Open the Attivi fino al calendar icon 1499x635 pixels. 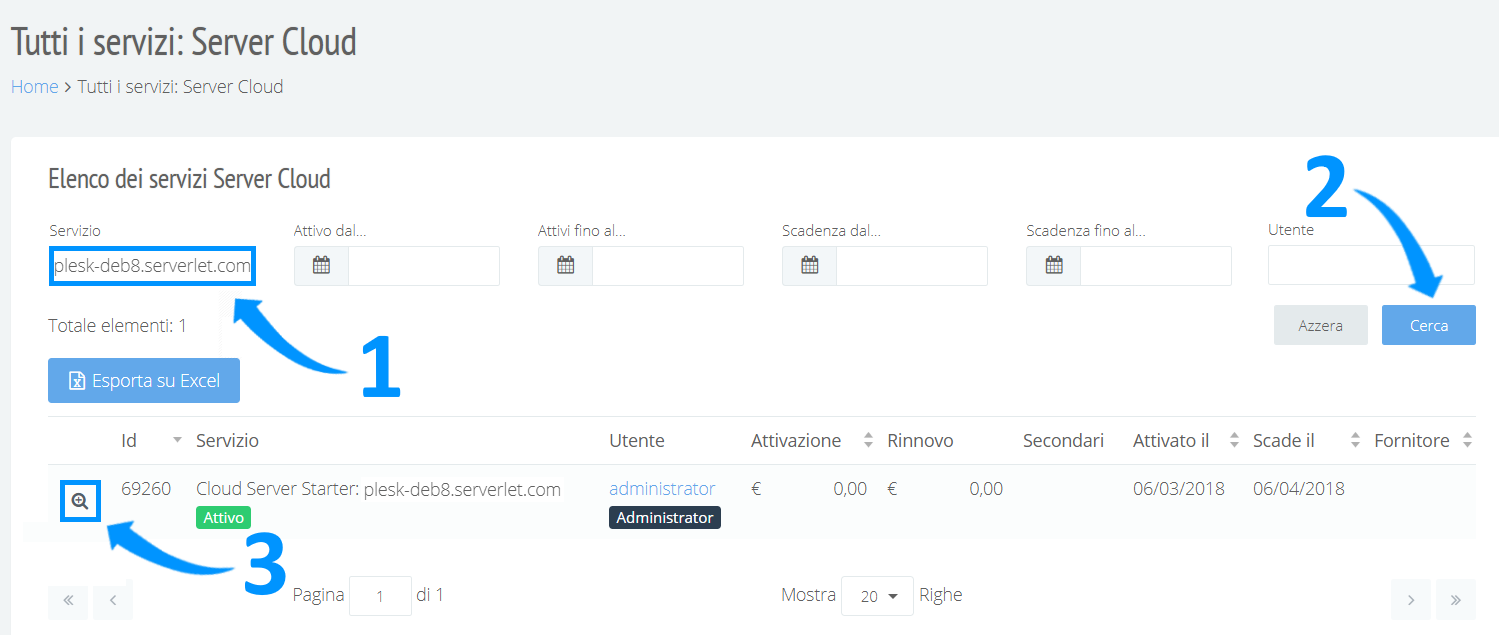[565, 266]
